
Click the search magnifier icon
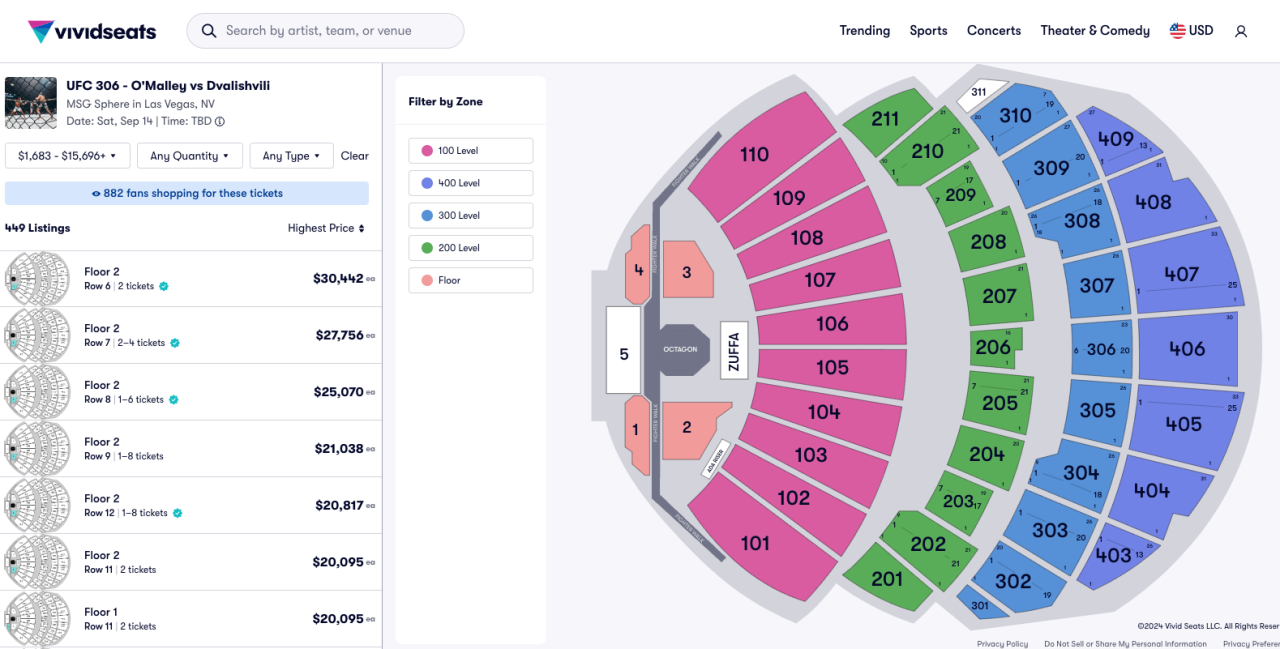[209, 30]
